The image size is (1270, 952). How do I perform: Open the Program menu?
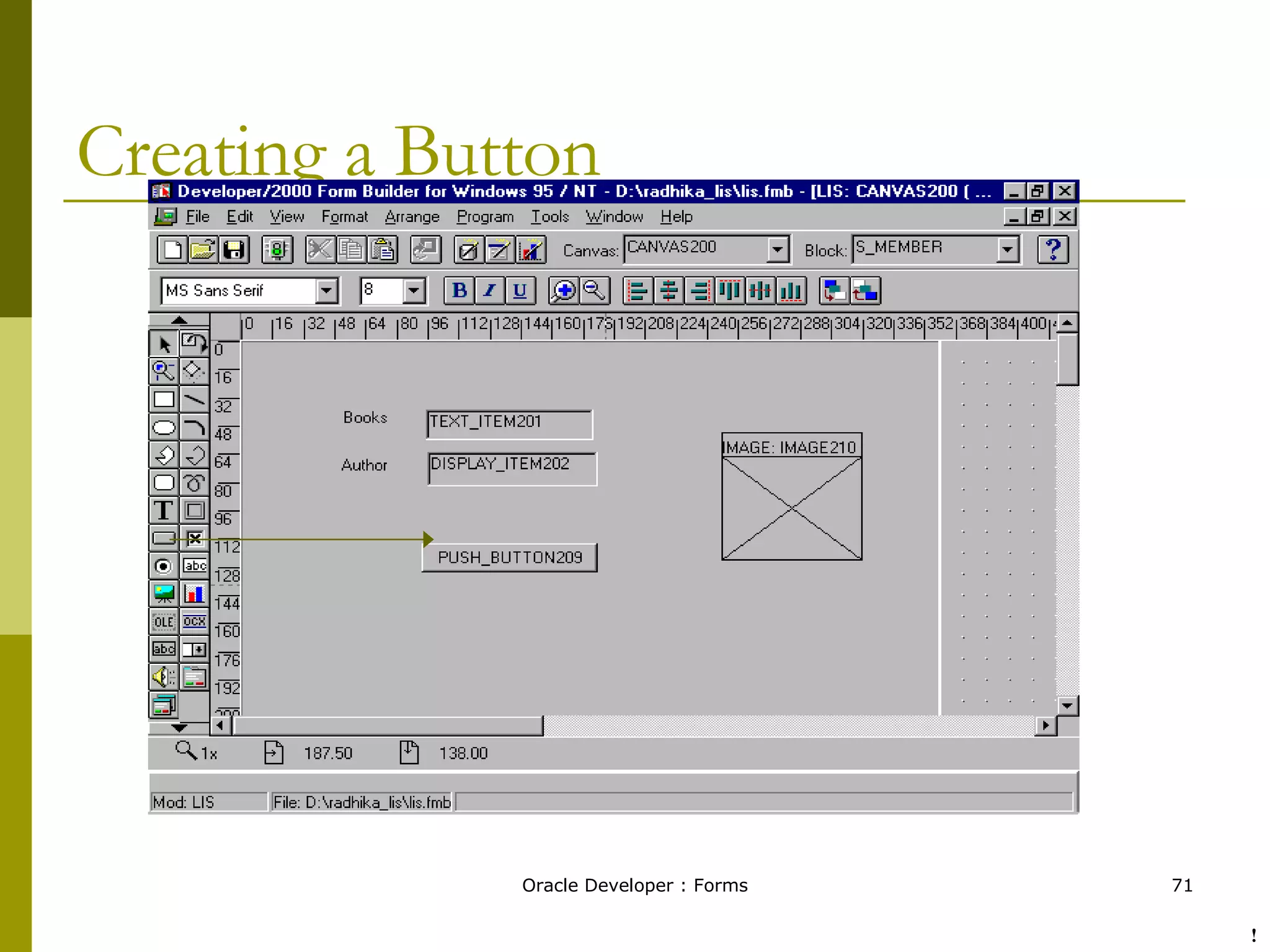click(x=486, y=217)
